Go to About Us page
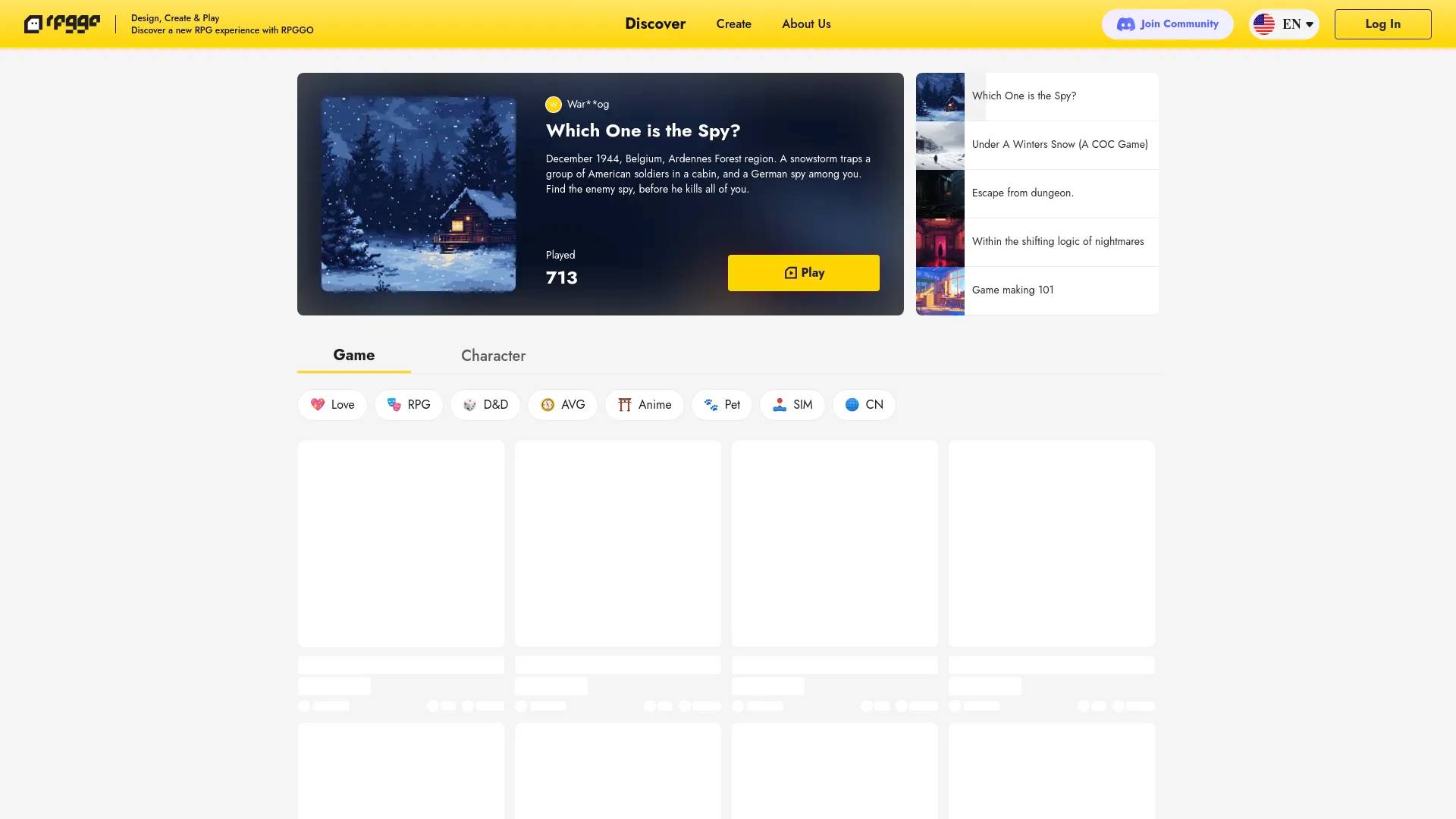The image size is (1456, 819). pyautogui.click(x=806, y=24)
